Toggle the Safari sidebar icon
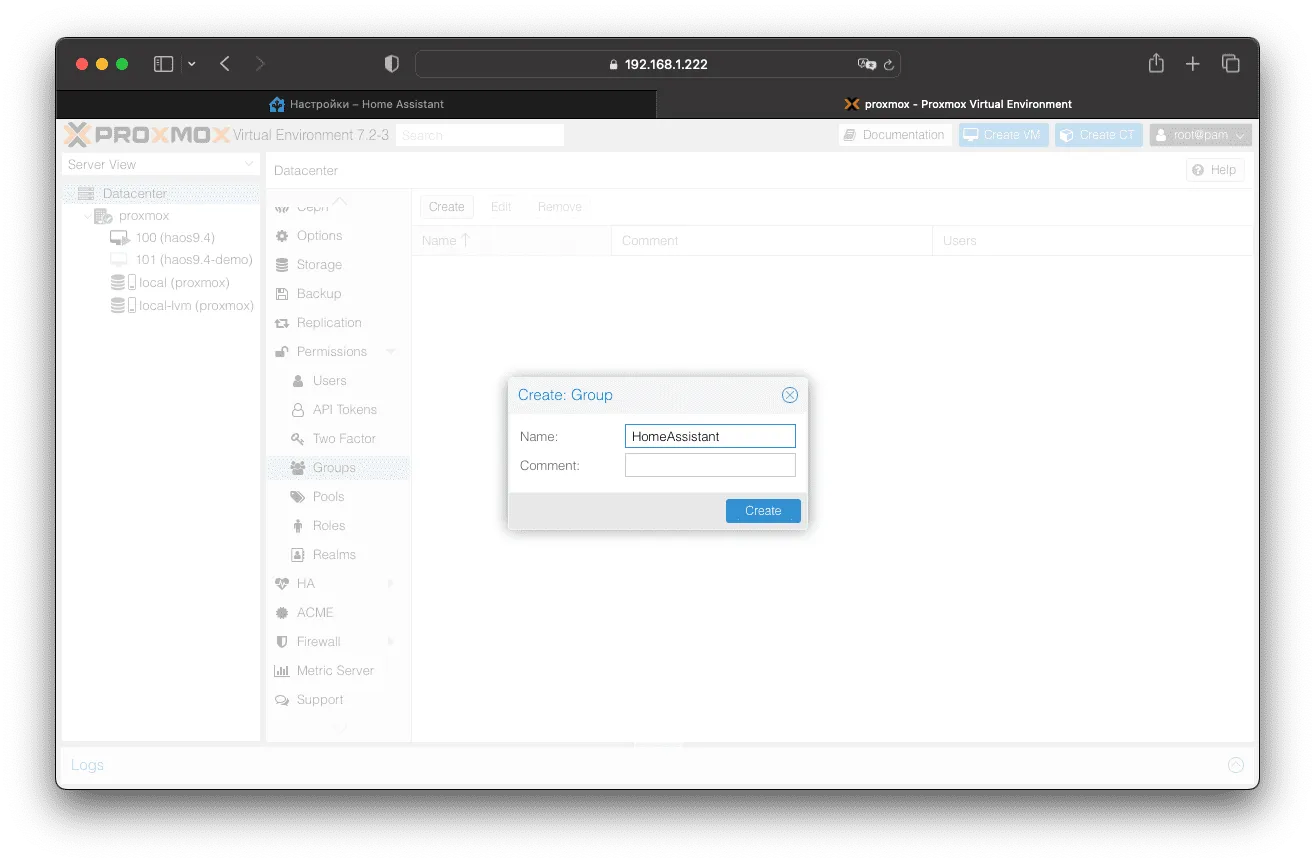The height and width of the screenshot is (863, 1315). click(x=163, y=64)
